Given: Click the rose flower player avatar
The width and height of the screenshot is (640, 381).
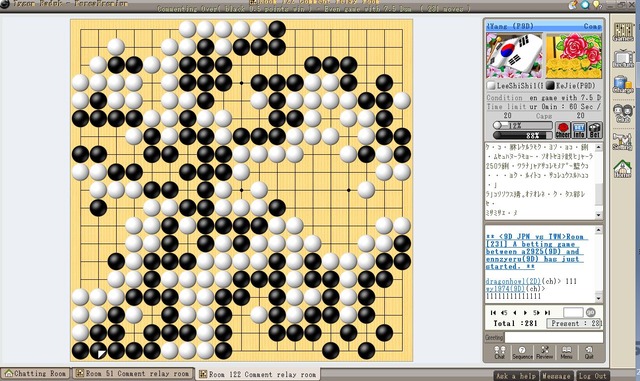Looking at the screenshot, I should pyautogui.click(x=573, y=56).
